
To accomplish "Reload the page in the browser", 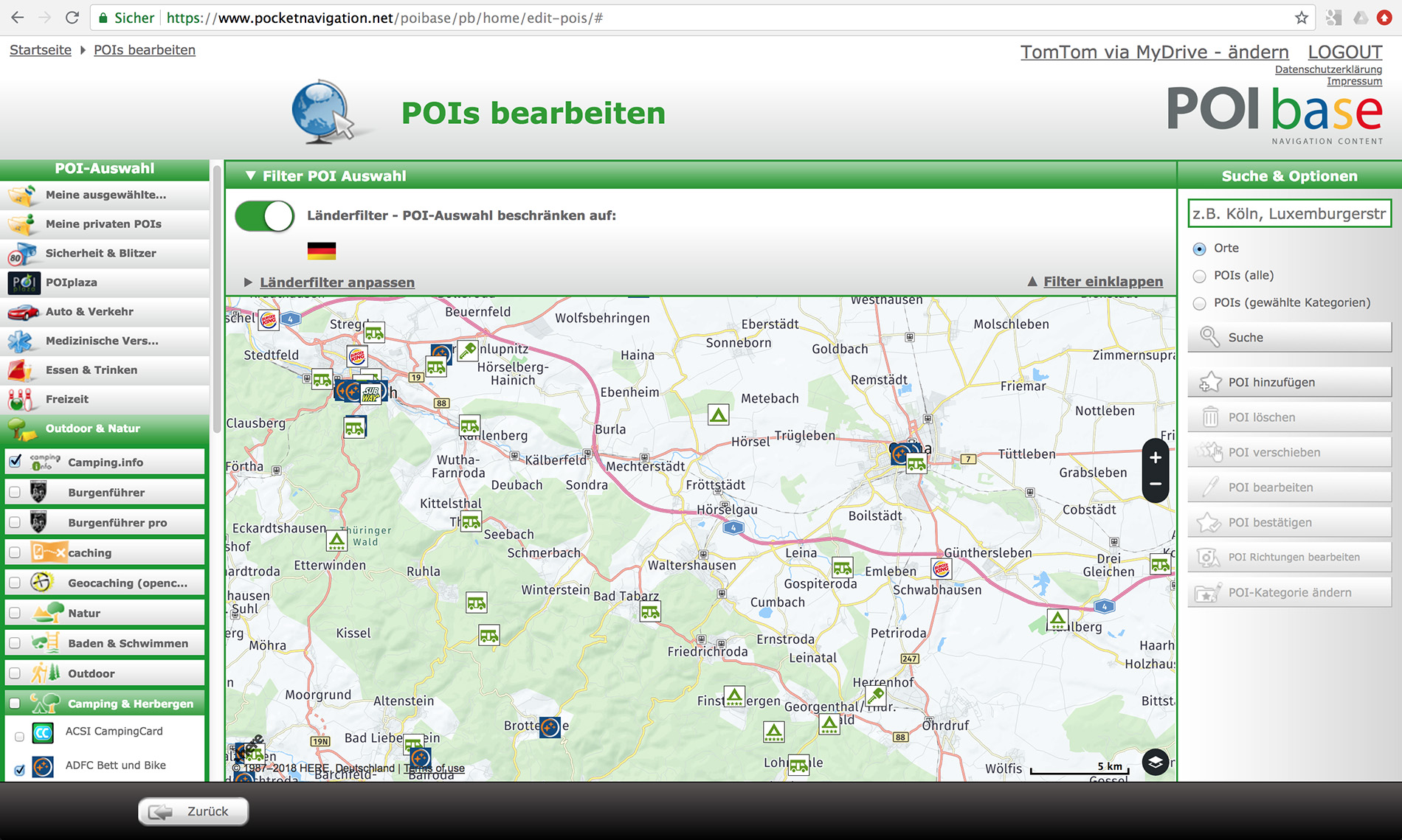I will (72, 18).
